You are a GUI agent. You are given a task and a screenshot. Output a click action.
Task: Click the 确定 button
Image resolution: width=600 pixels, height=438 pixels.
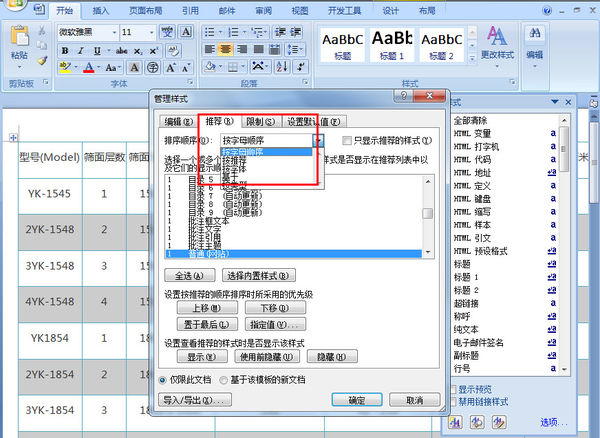click(x=357, y=400)
